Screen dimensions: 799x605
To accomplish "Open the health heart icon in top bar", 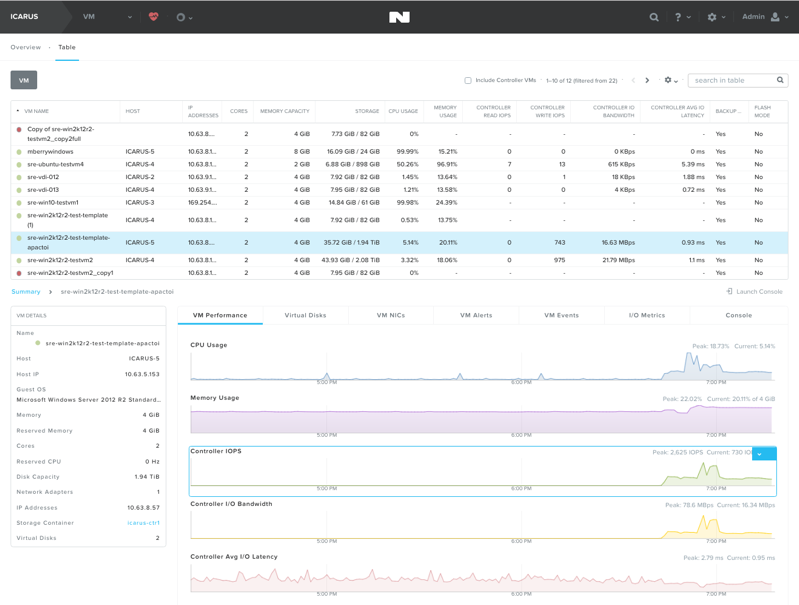I will click(x=153, y=17).
